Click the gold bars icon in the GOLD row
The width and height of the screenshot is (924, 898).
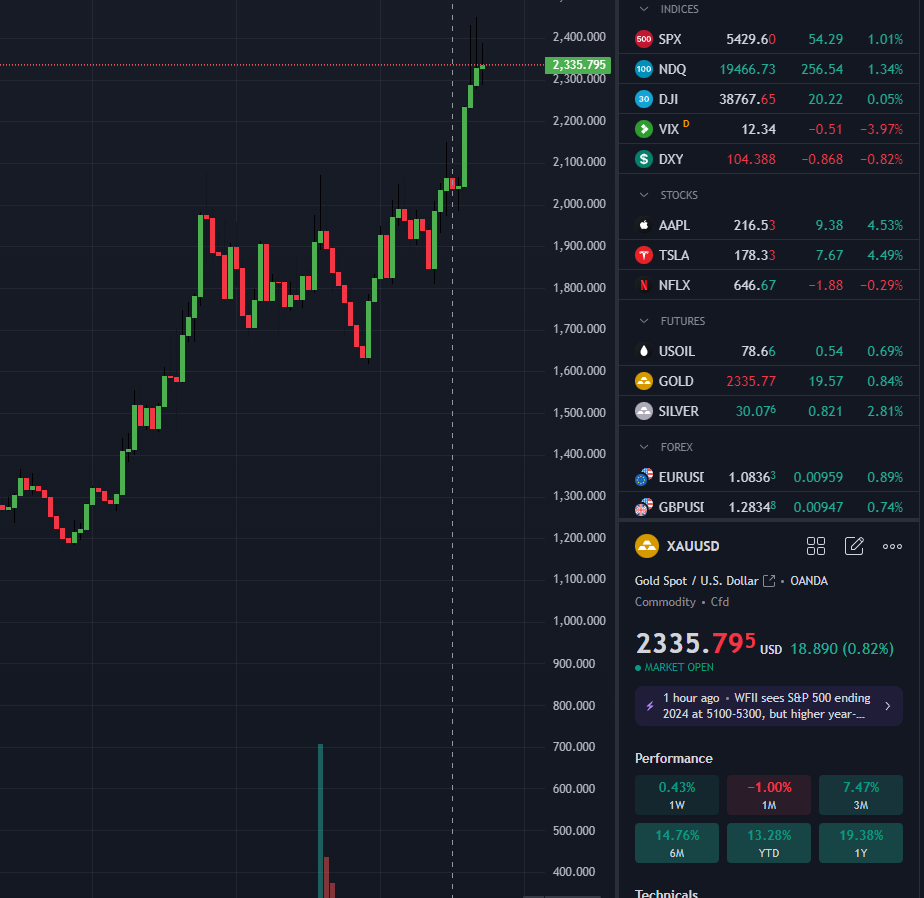pos(644,381)
